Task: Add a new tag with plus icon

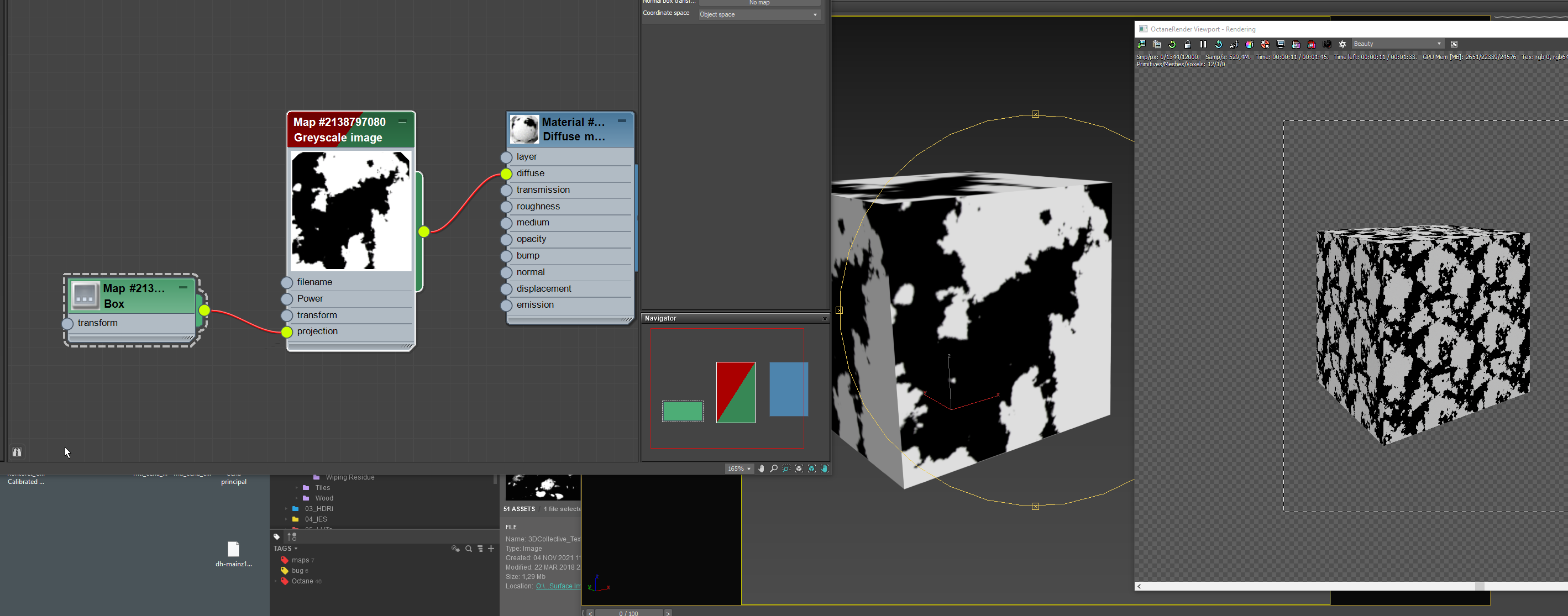Action: click(x=491, y=549)
